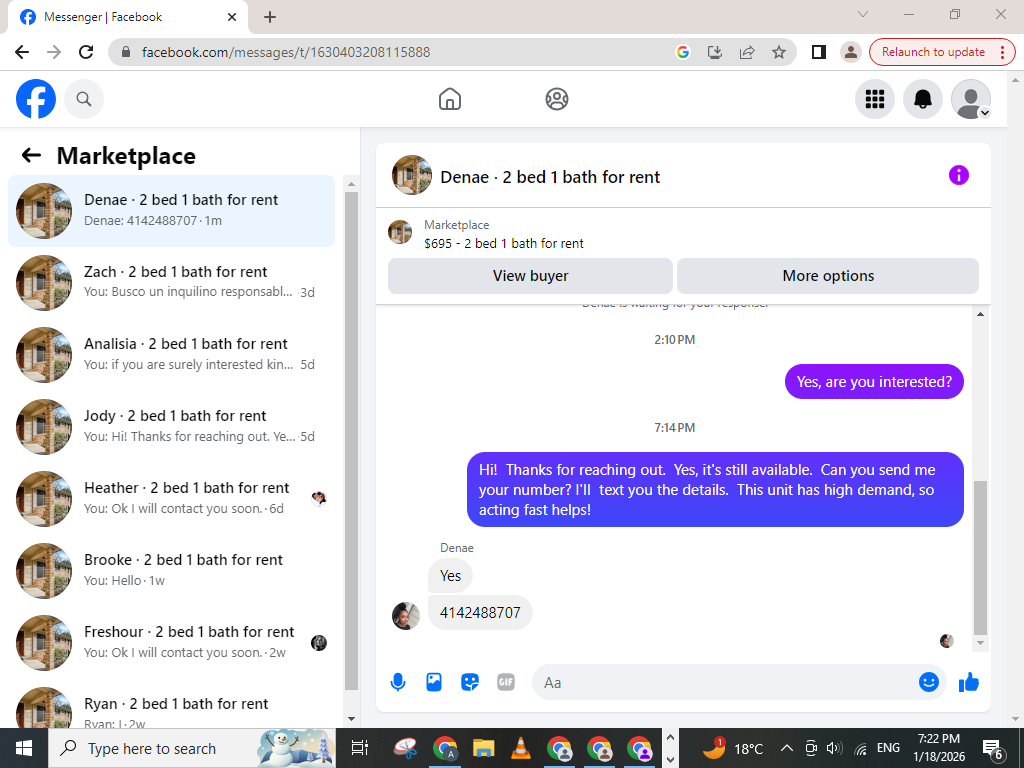
Task: Open Heather conversation in list
Action: coord(171,498)
